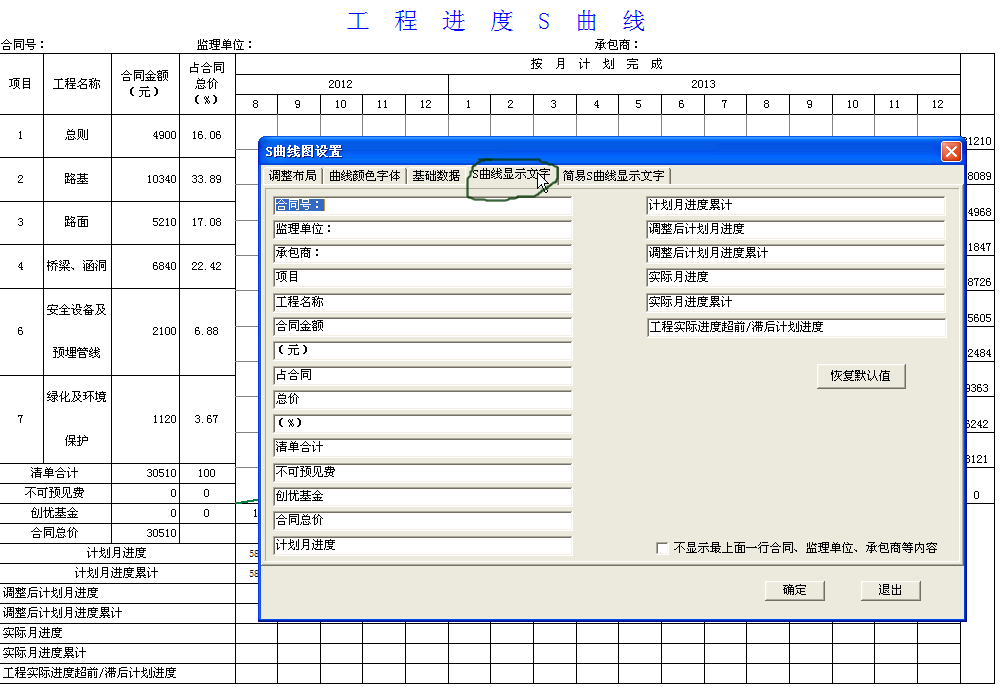This screenshot has height=691, width=1006.
Task: Click the 100 percent cell in 清单合计 row
Action: (207, 473)
